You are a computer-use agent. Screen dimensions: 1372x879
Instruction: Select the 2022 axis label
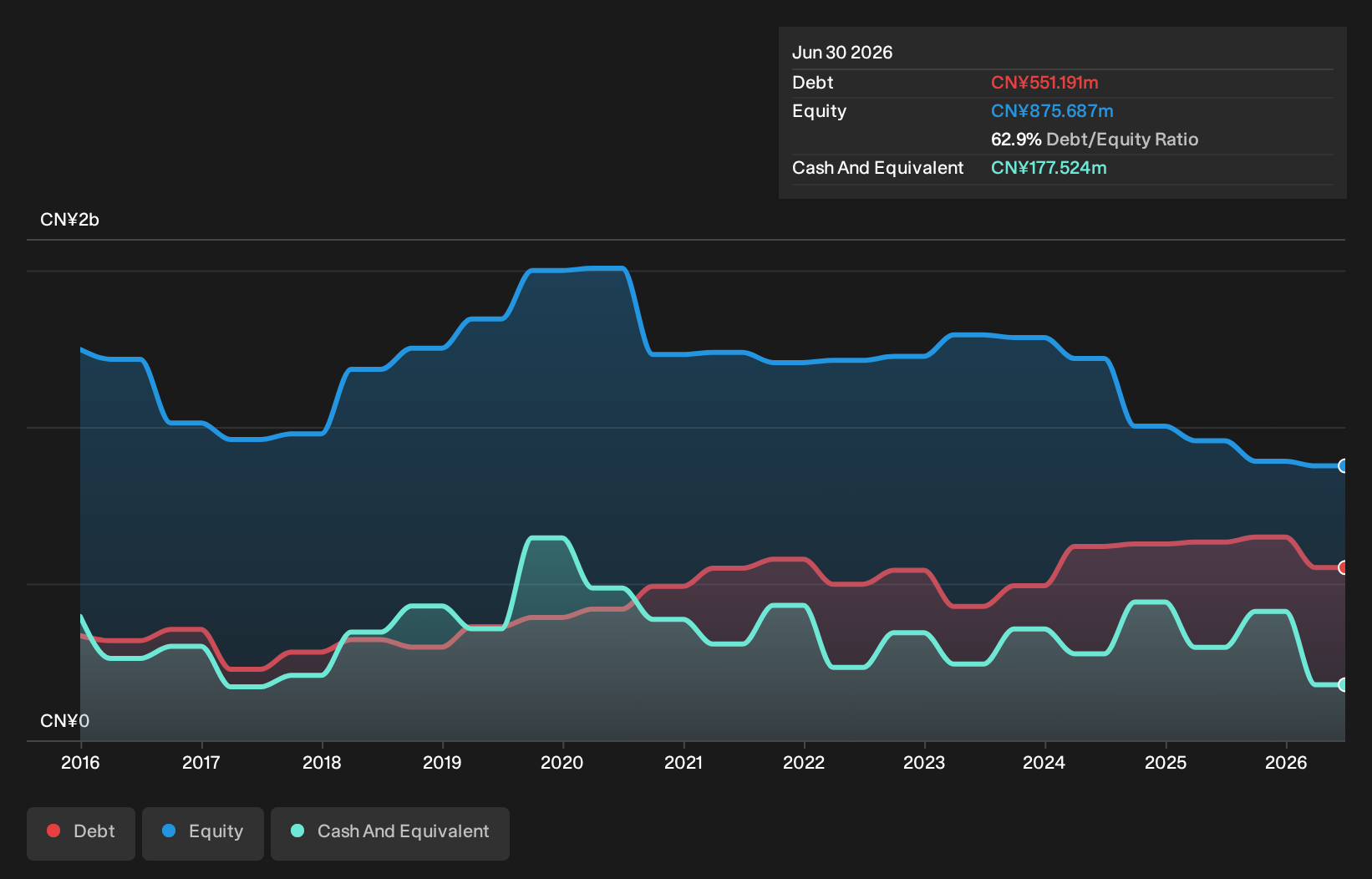click(804, 762)
